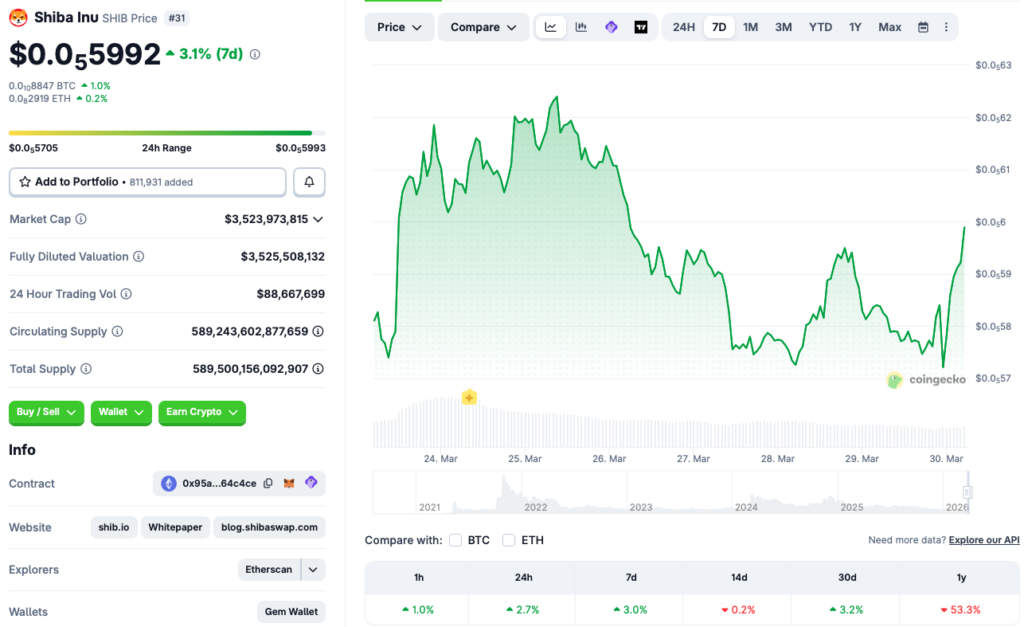Switch to the candlestick chart icon
This screenshot has height=627, width=1024.
(x=581, y=27)
